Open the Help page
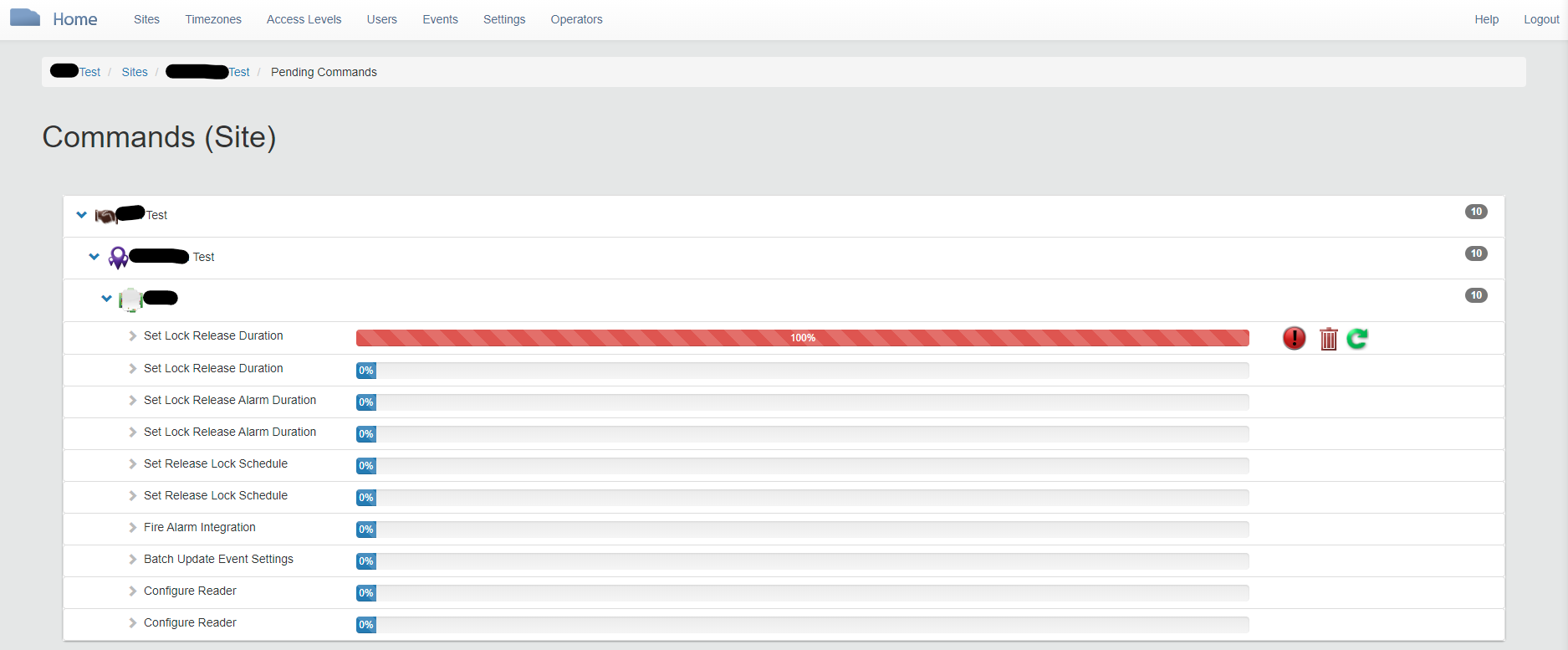 click(1486, 19)
